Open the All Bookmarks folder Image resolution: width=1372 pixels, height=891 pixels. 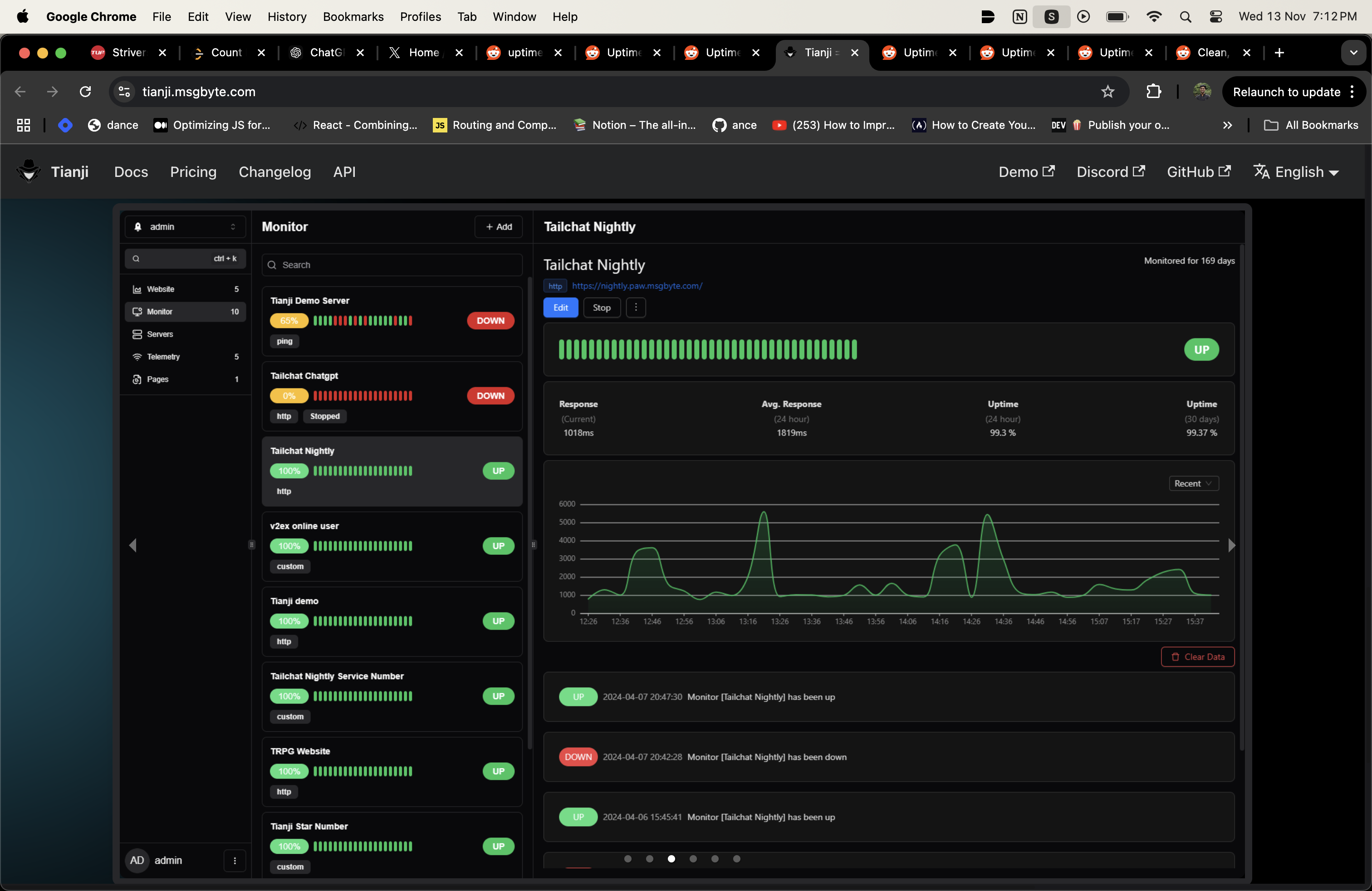pos(1311,125)
